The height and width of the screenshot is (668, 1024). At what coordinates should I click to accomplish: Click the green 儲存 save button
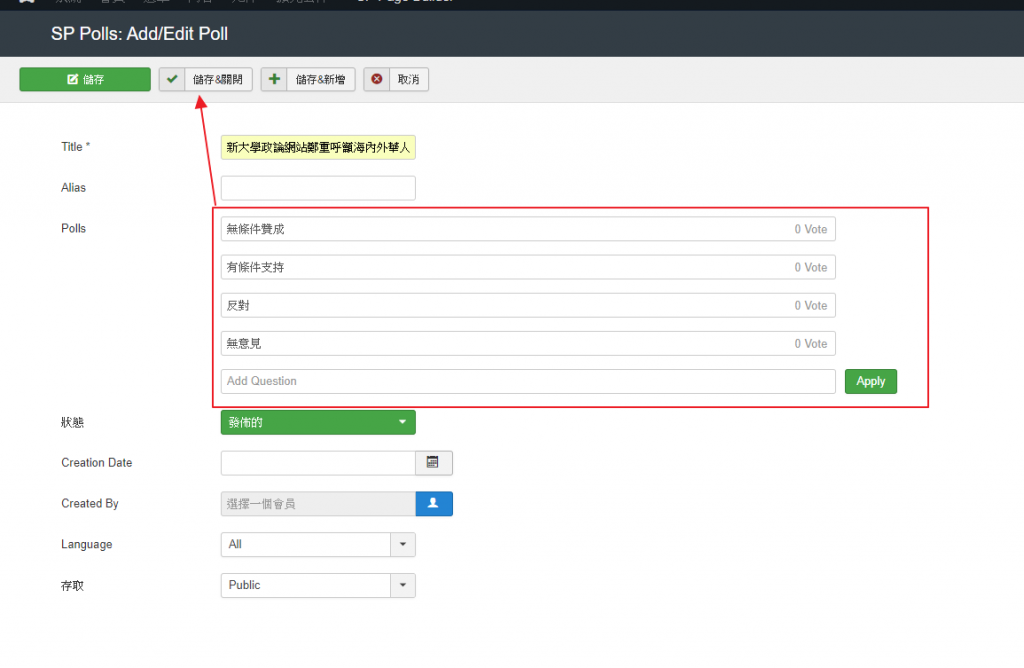click(x=85, y=80)
